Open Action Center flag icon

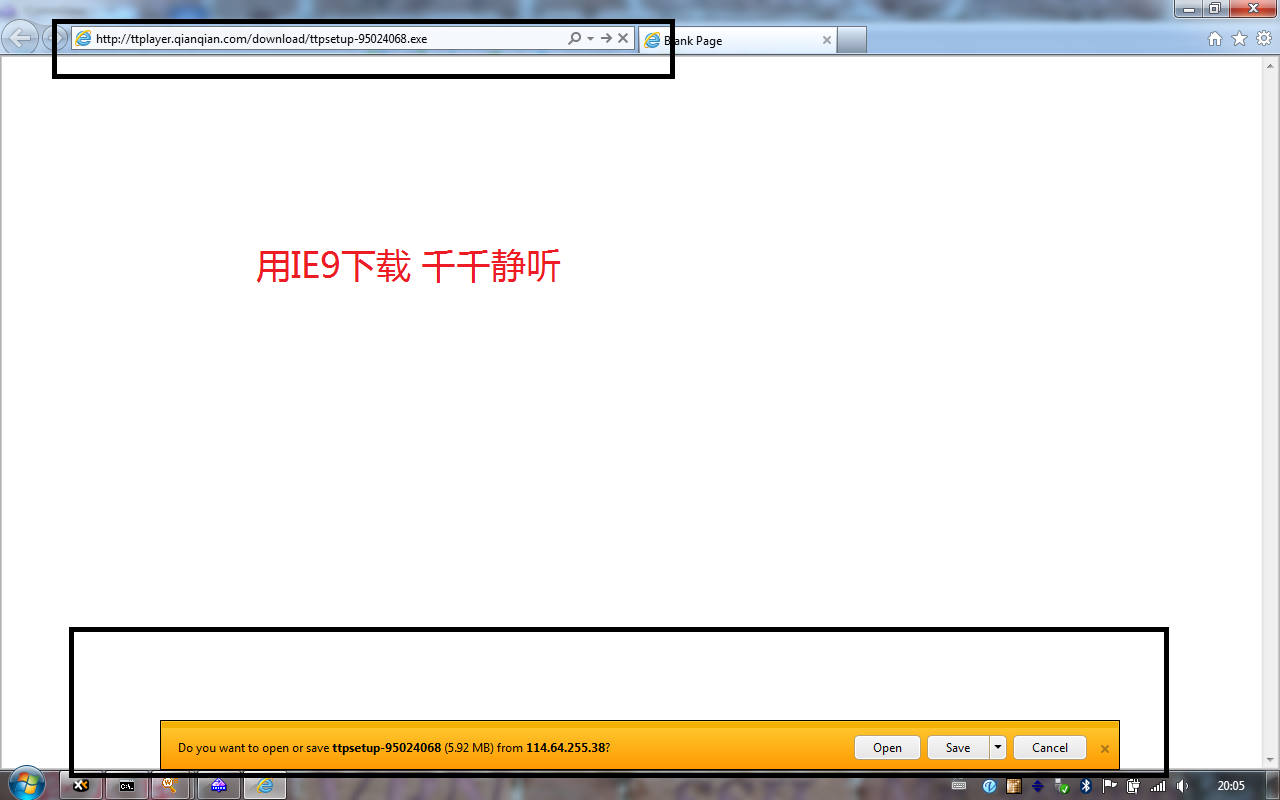pos(1109,786)
